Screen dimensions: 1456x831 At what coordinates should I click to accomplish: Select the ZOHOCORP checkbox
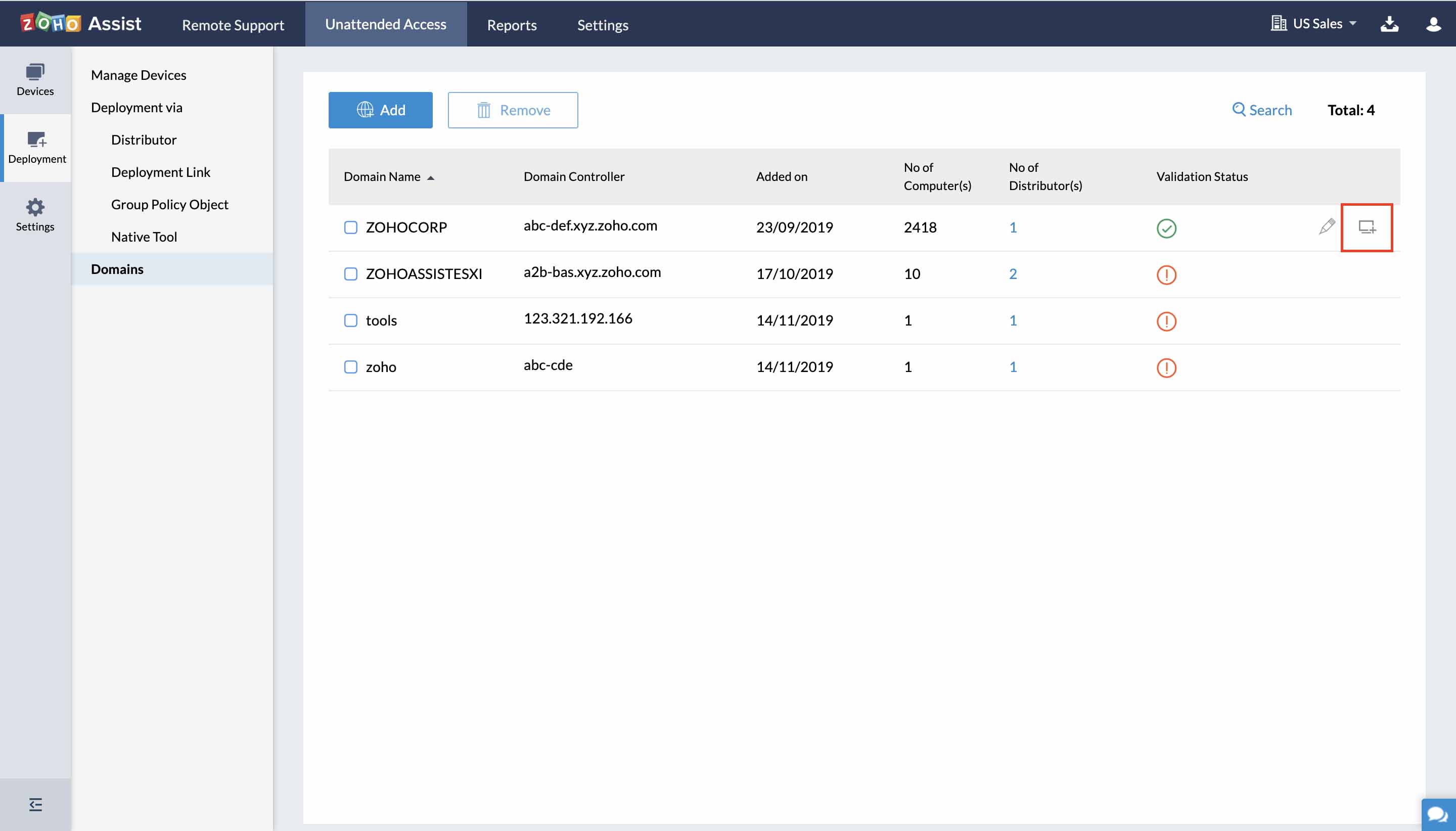tap(350, 227)
